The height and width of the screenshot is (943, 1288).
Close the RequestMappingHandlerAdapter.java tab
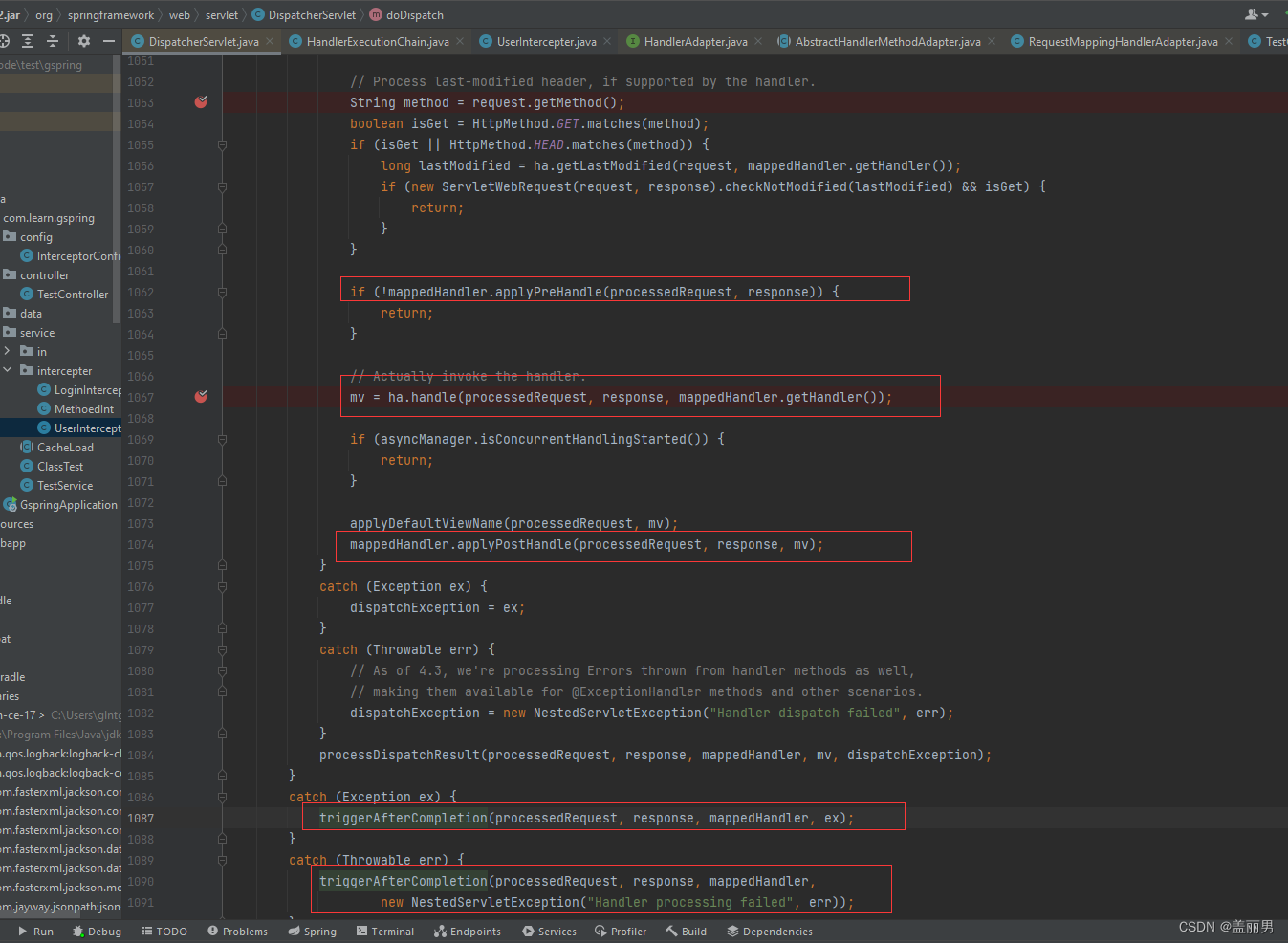point(1229,41)
